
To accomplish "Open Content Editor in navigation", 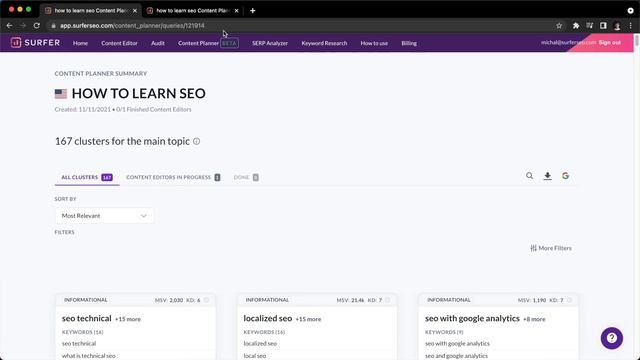I will [x=119, y=43].
